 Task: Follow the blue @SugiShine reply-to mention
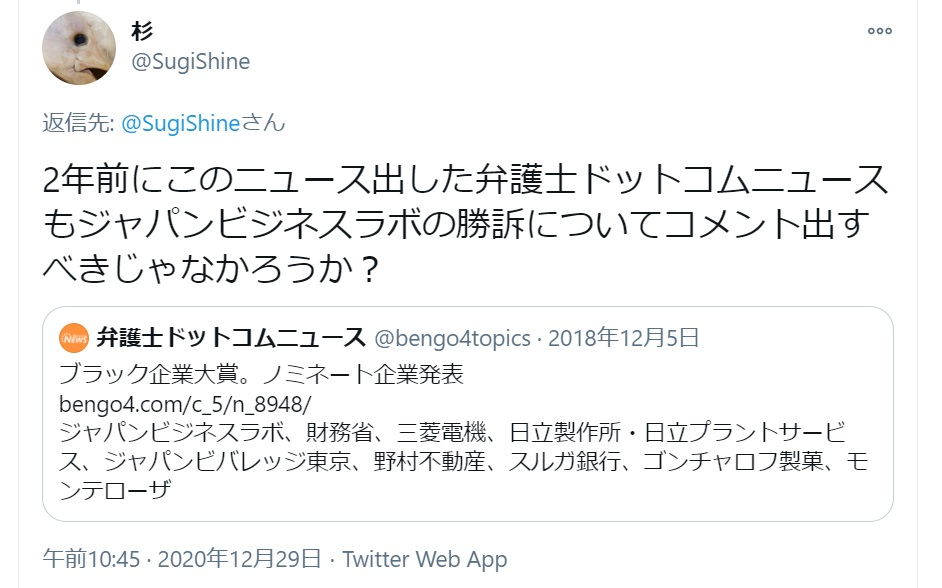tap(181, 123)
